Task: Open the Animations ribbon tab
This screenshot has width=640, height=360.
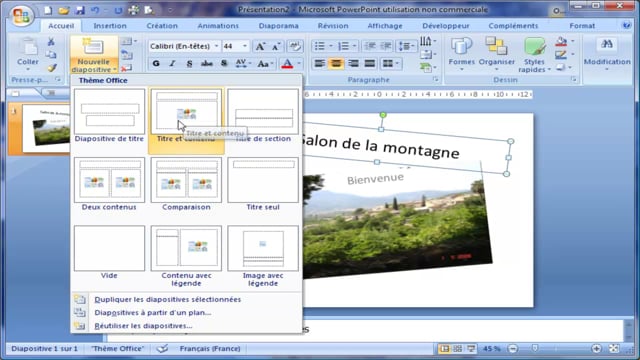Action: (218, 26)
